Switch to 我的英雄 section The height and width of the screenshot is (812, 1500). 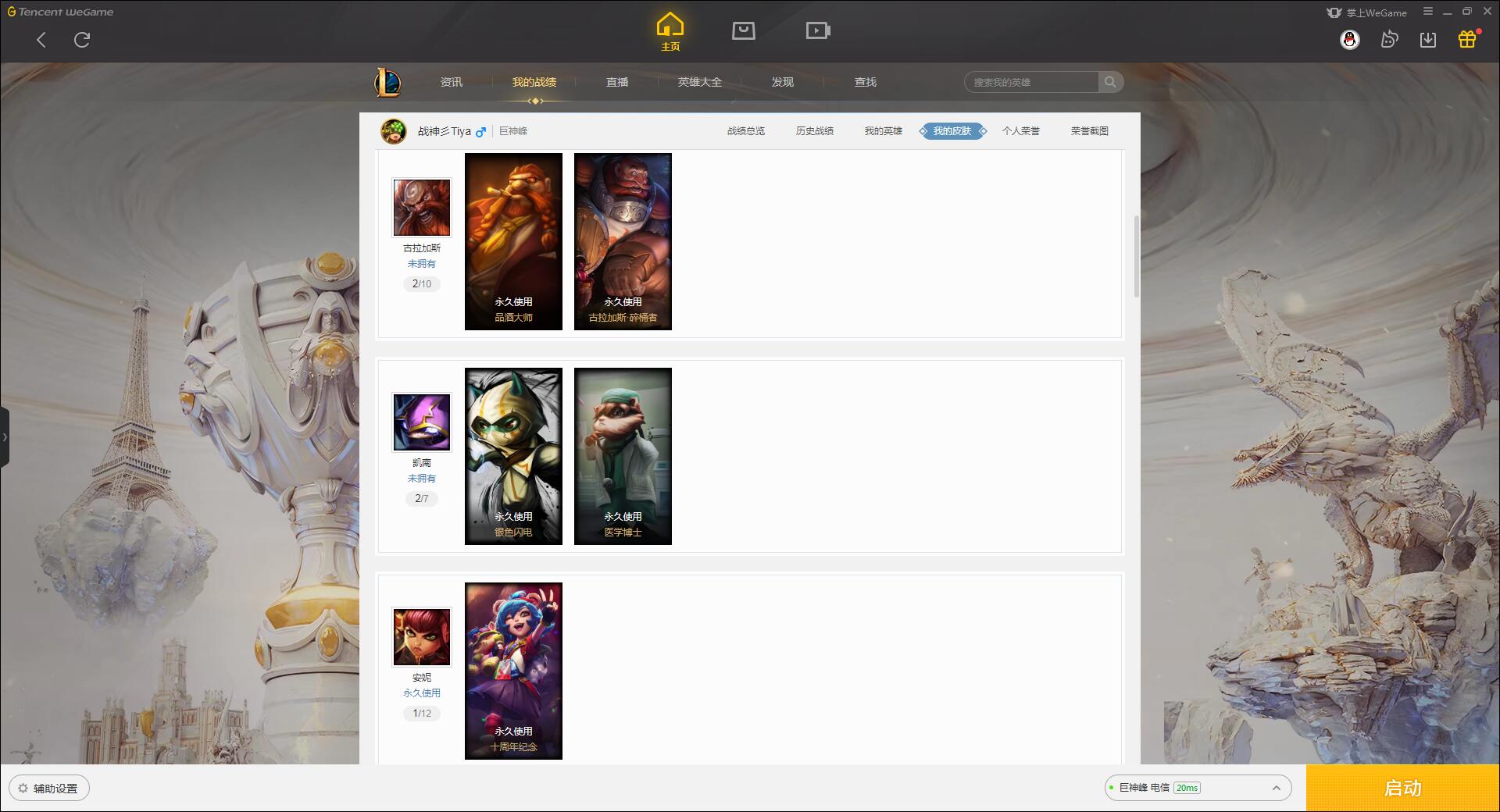coord(884,131)
